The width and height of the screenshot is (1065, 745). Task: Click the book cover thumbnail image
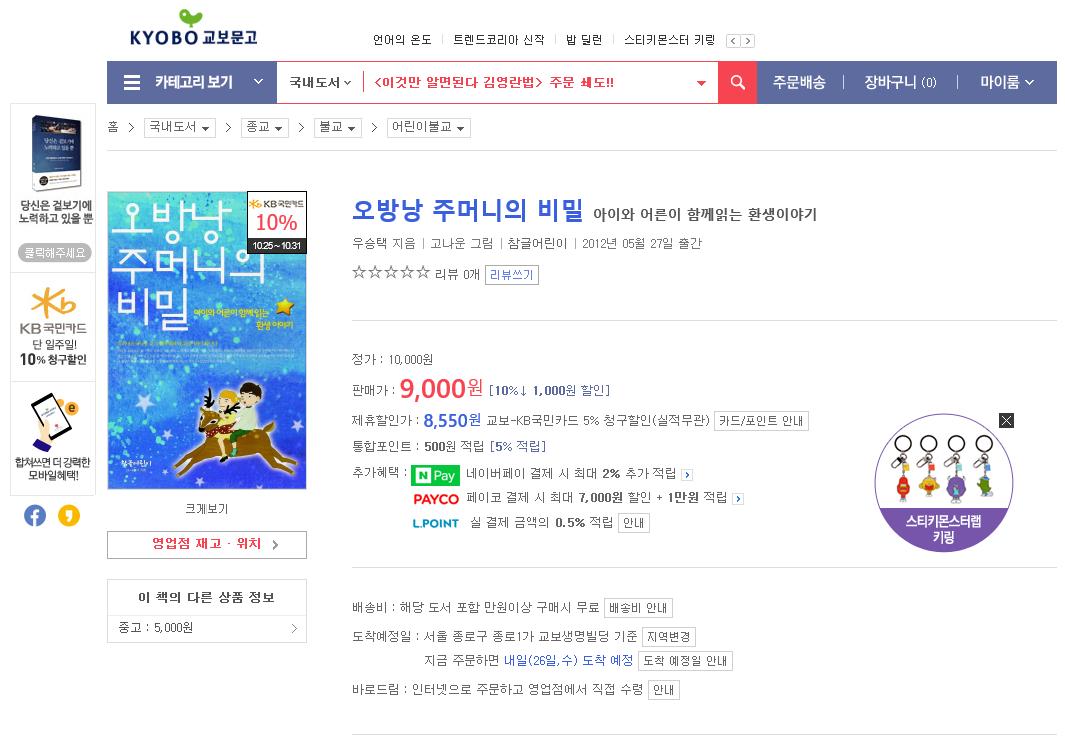pos(206,340)
